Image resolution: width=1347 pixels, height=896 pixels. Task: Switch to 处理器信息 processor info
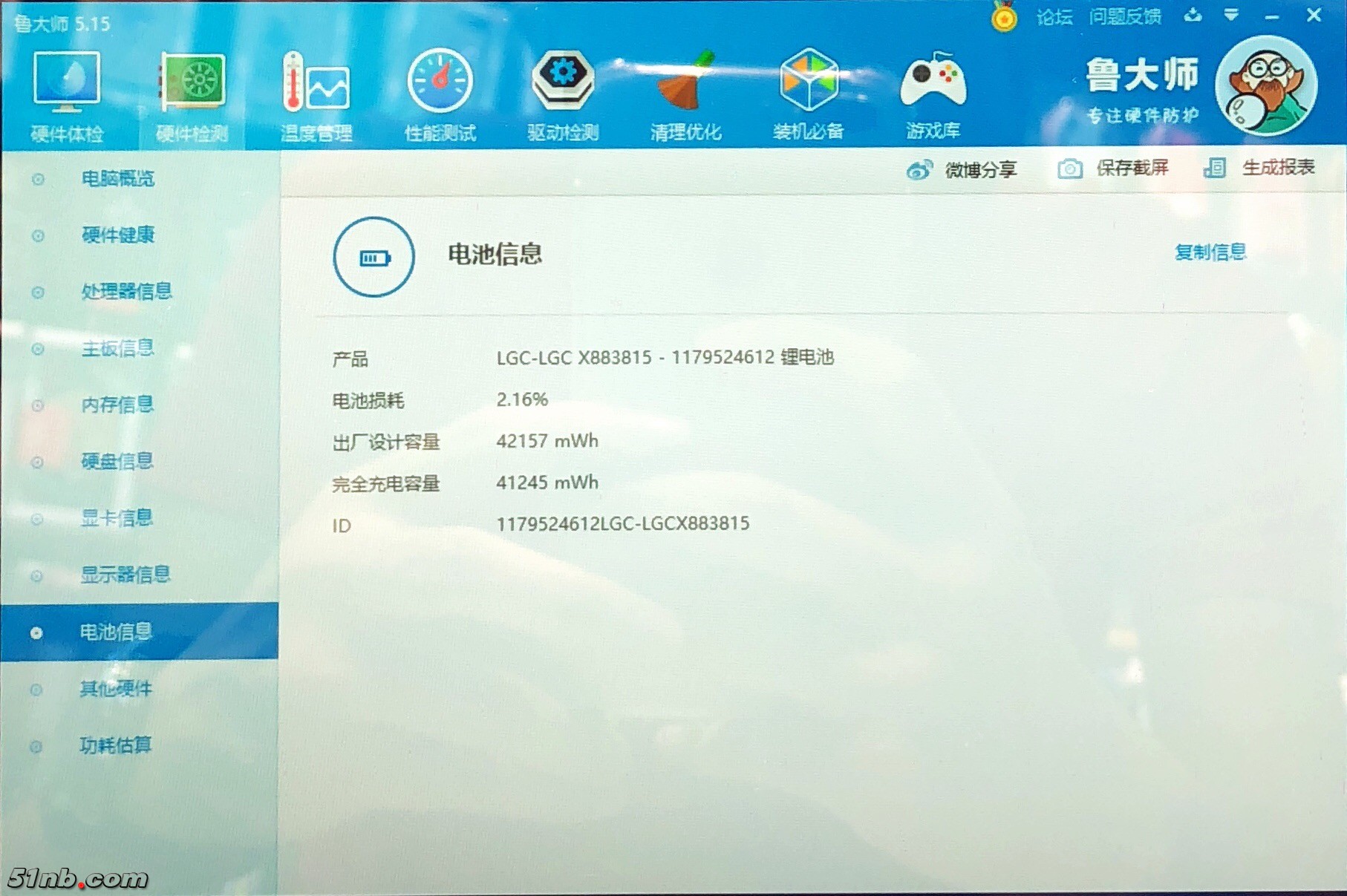[126, 292]
